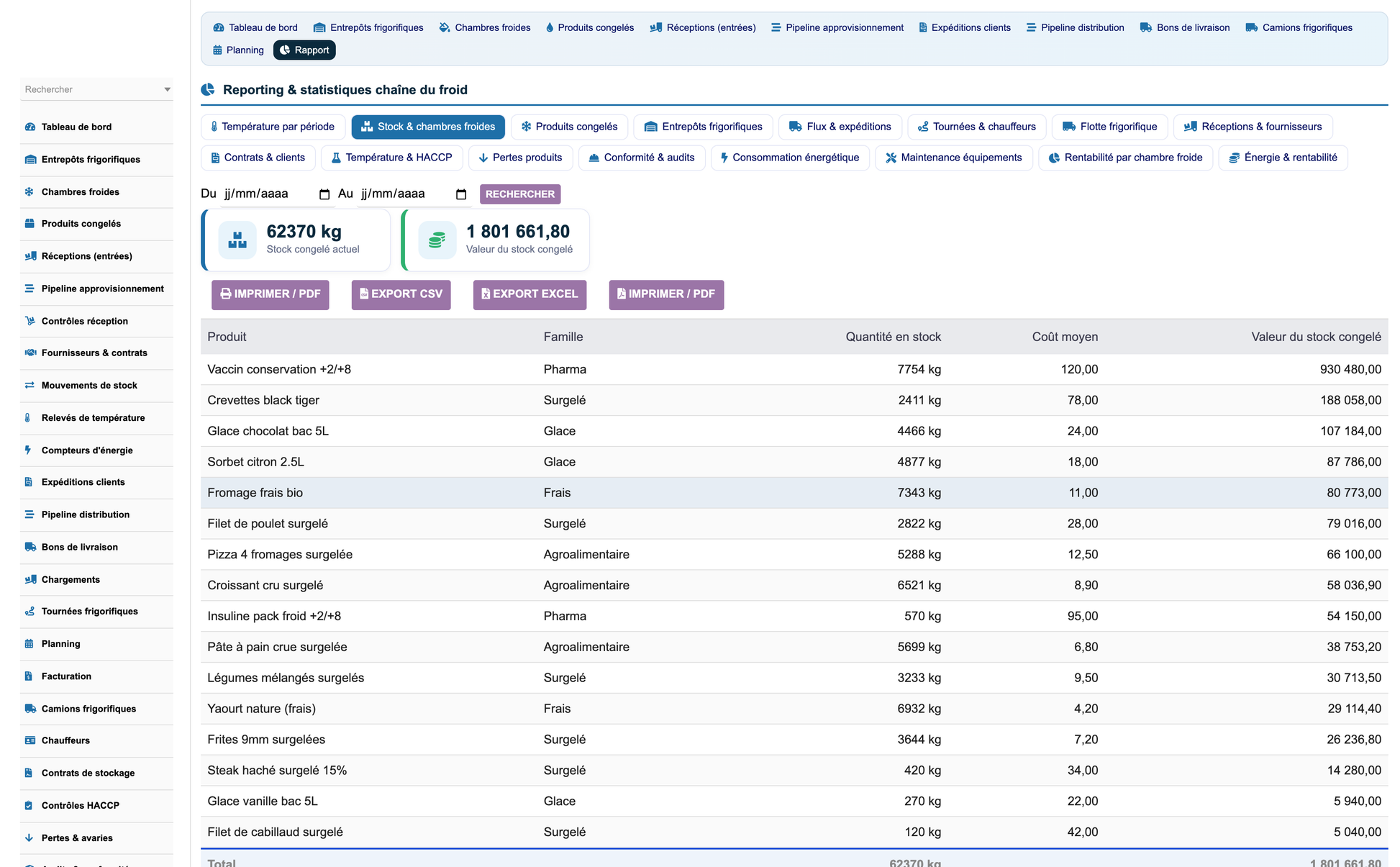Open Planning in the top nav

238,50
